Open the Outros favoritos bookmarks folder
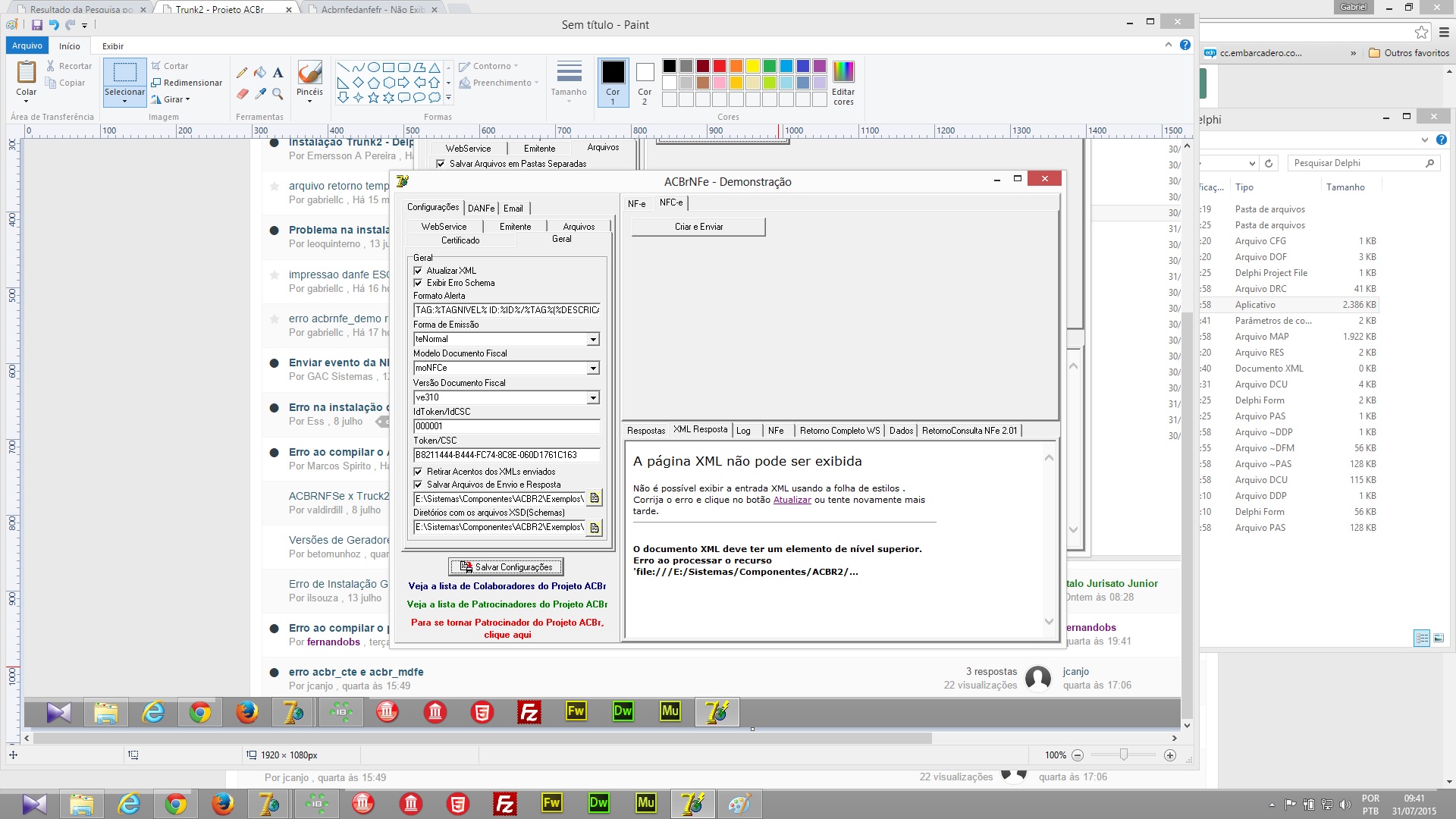This screenshot has width=1456, height=819. (1409, 53)
